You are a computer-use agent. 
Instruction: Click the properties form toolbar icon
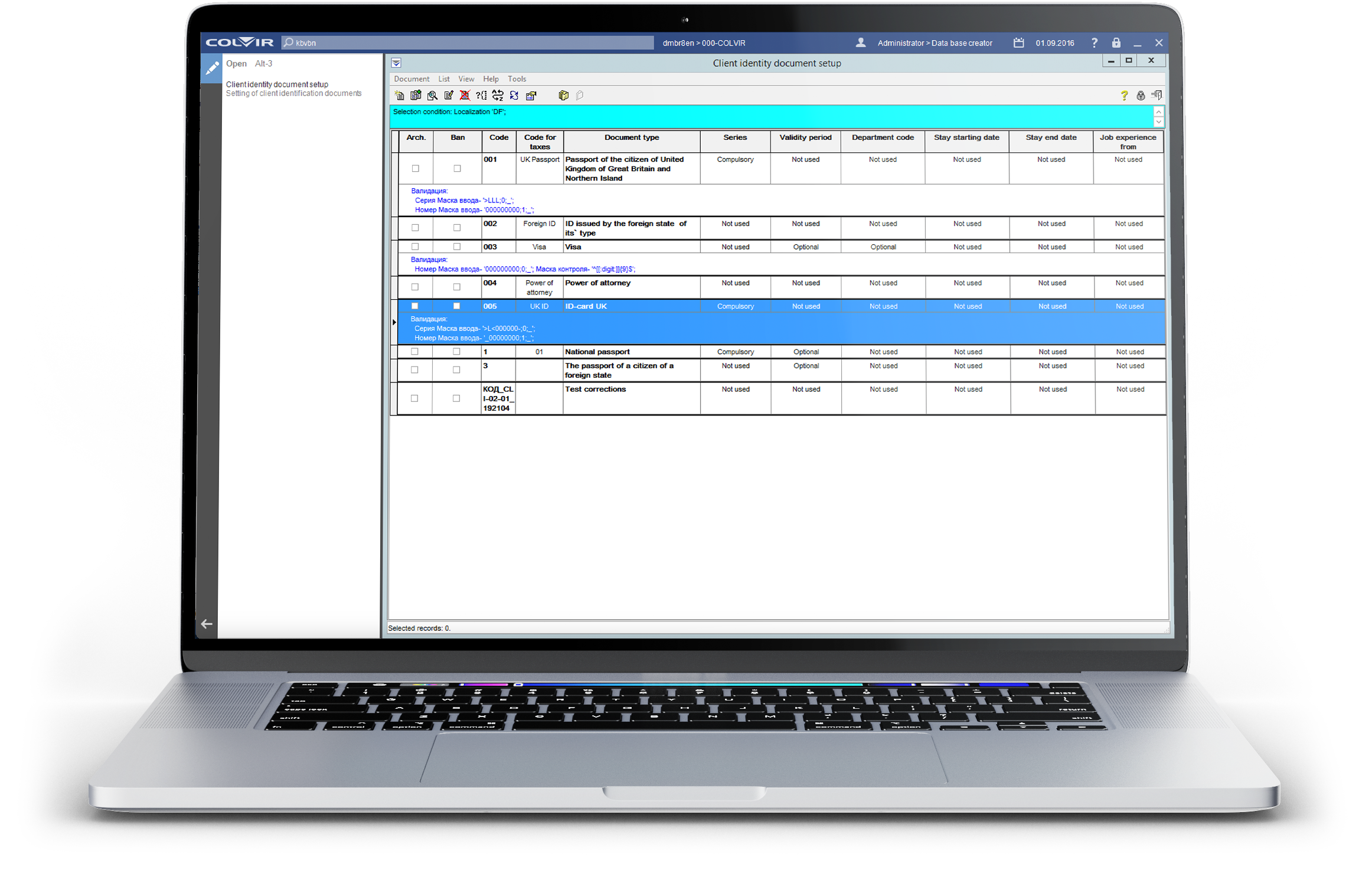[x=531, y=96]
